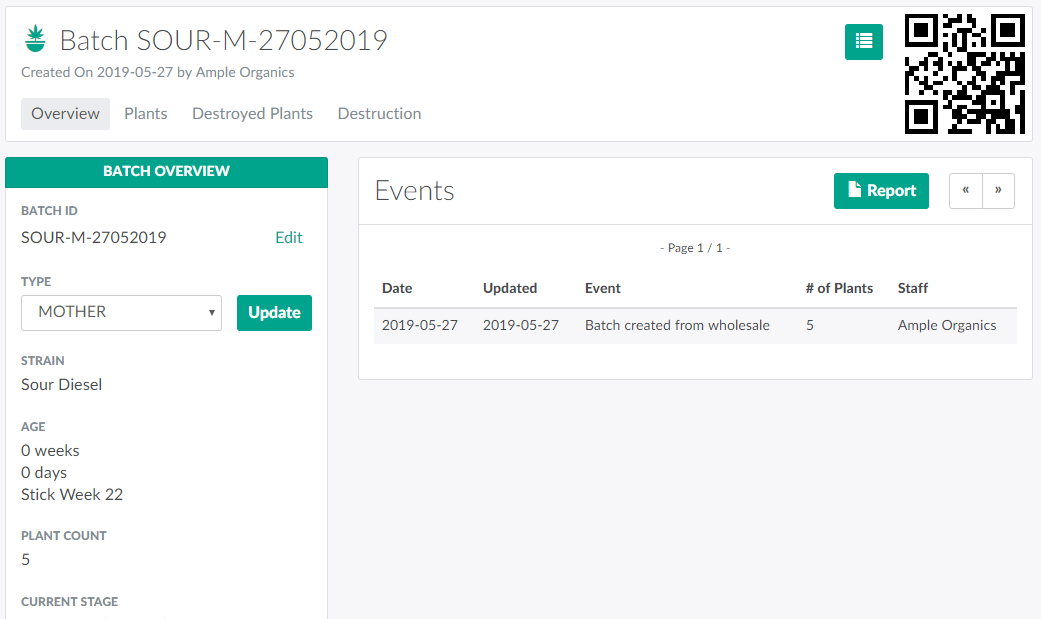This screenshot has height=619, width=1041.
Task: Go to the previous events page
Action: point(965,191)
